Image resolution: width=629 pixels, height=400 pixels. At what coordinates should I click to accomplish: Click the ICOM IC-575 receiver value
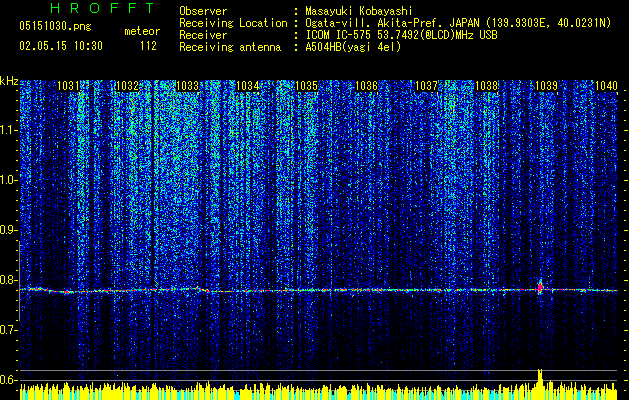coord(401,35)
